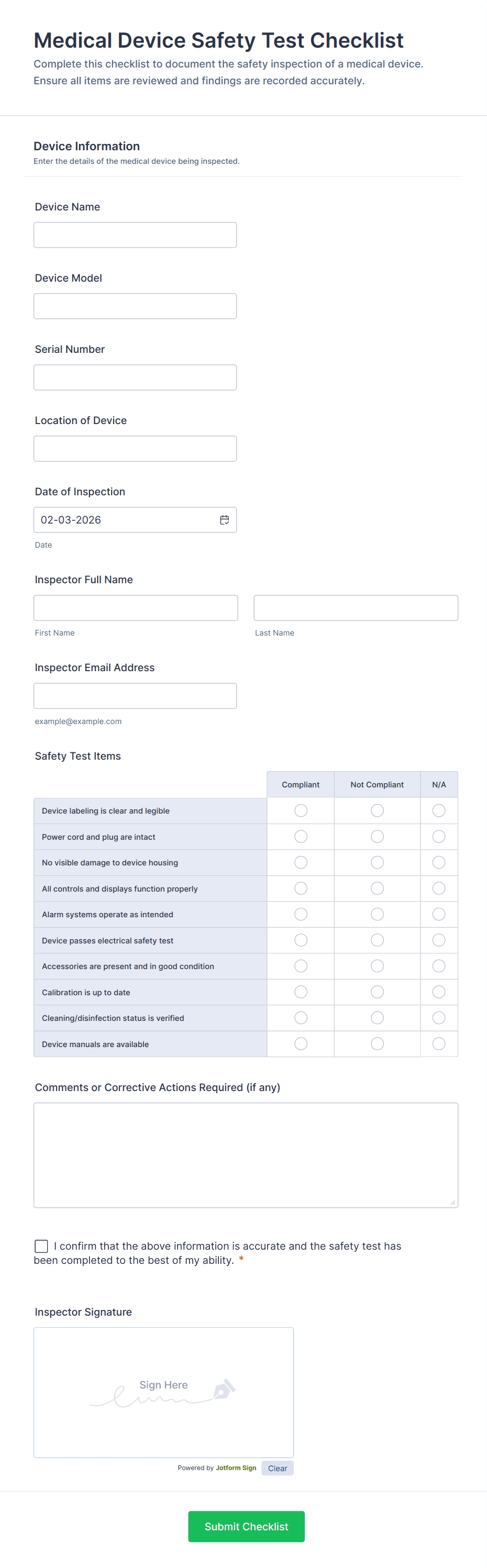Focus the Inspector Email Address field
This screenshot has height=1568, width=487.
click(135, 696)
